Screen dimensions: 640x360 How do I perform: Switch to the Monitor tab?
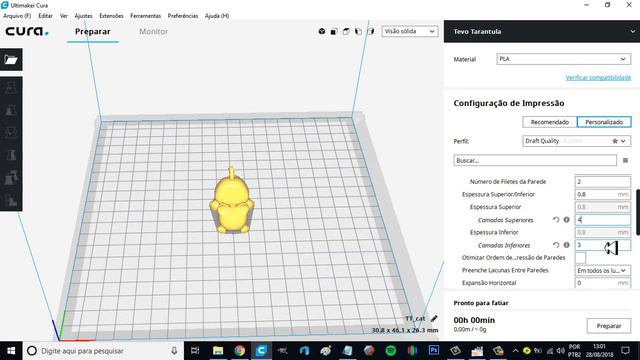pyautogui.click(x=153, y=31)
